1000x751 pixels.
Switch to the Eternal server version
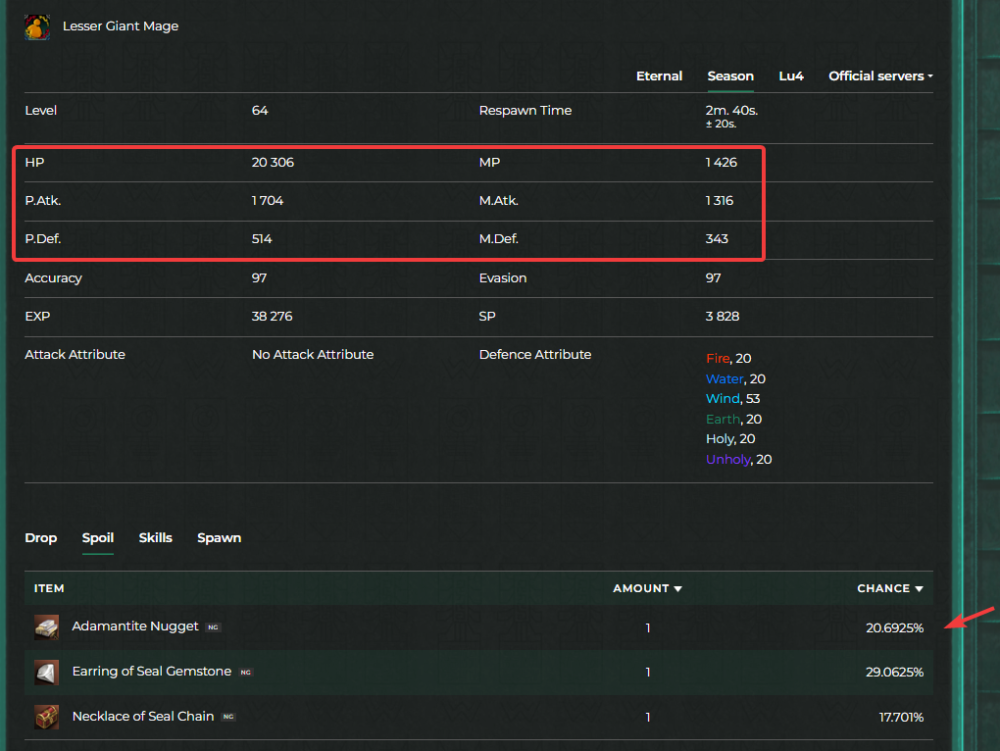pos(659,76)
